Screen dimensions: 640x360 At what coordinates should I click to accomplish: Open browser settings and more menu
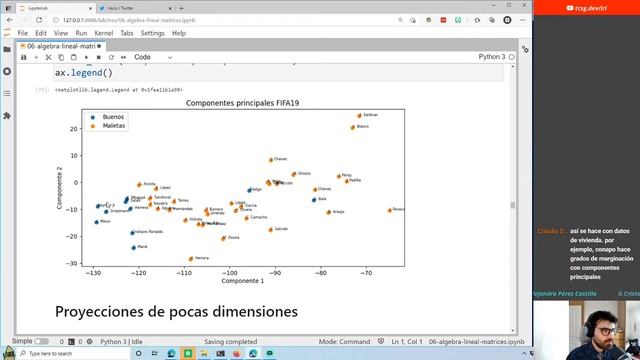(522, 20)
